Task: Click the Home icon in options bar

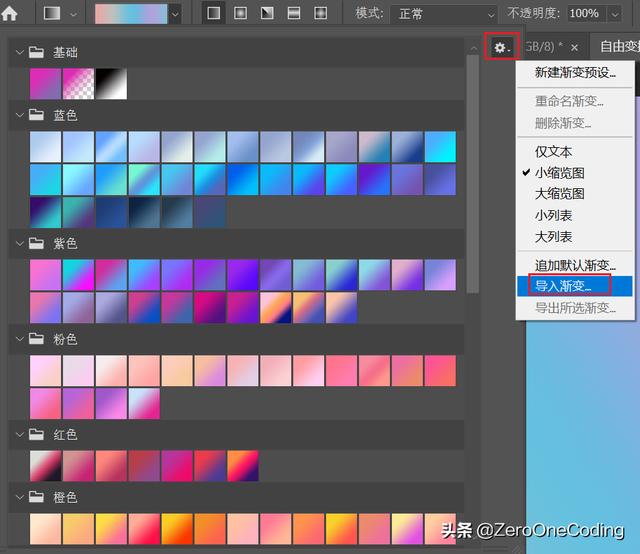Action: [x=10, y=14]
